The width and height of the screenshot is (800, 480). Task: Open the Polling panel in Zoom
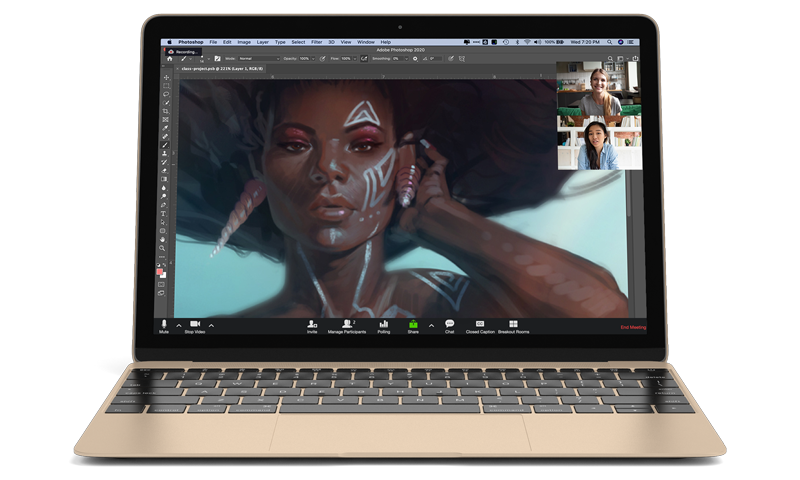point(384,326)
